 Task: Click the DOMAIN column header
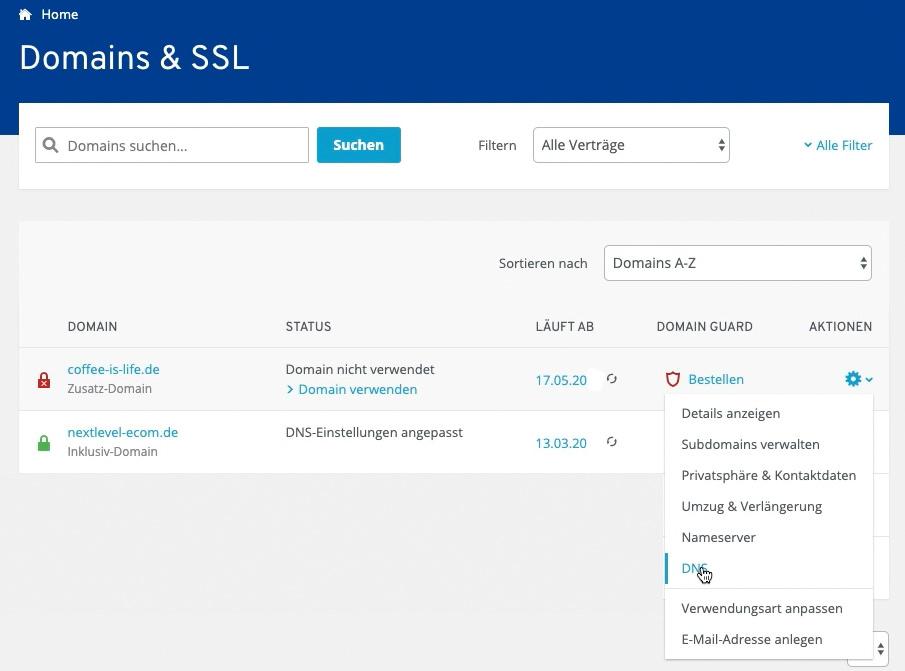pos(92,327)
